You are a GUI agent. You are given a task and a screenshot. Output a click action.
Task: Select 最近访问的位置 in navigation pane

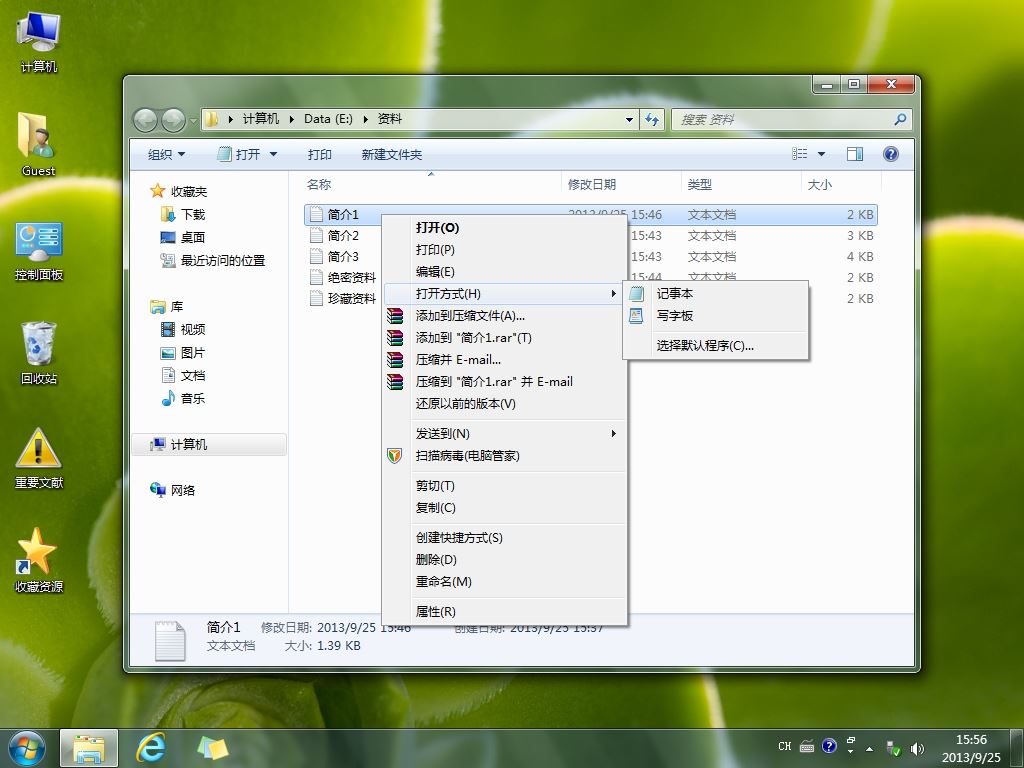213,261
